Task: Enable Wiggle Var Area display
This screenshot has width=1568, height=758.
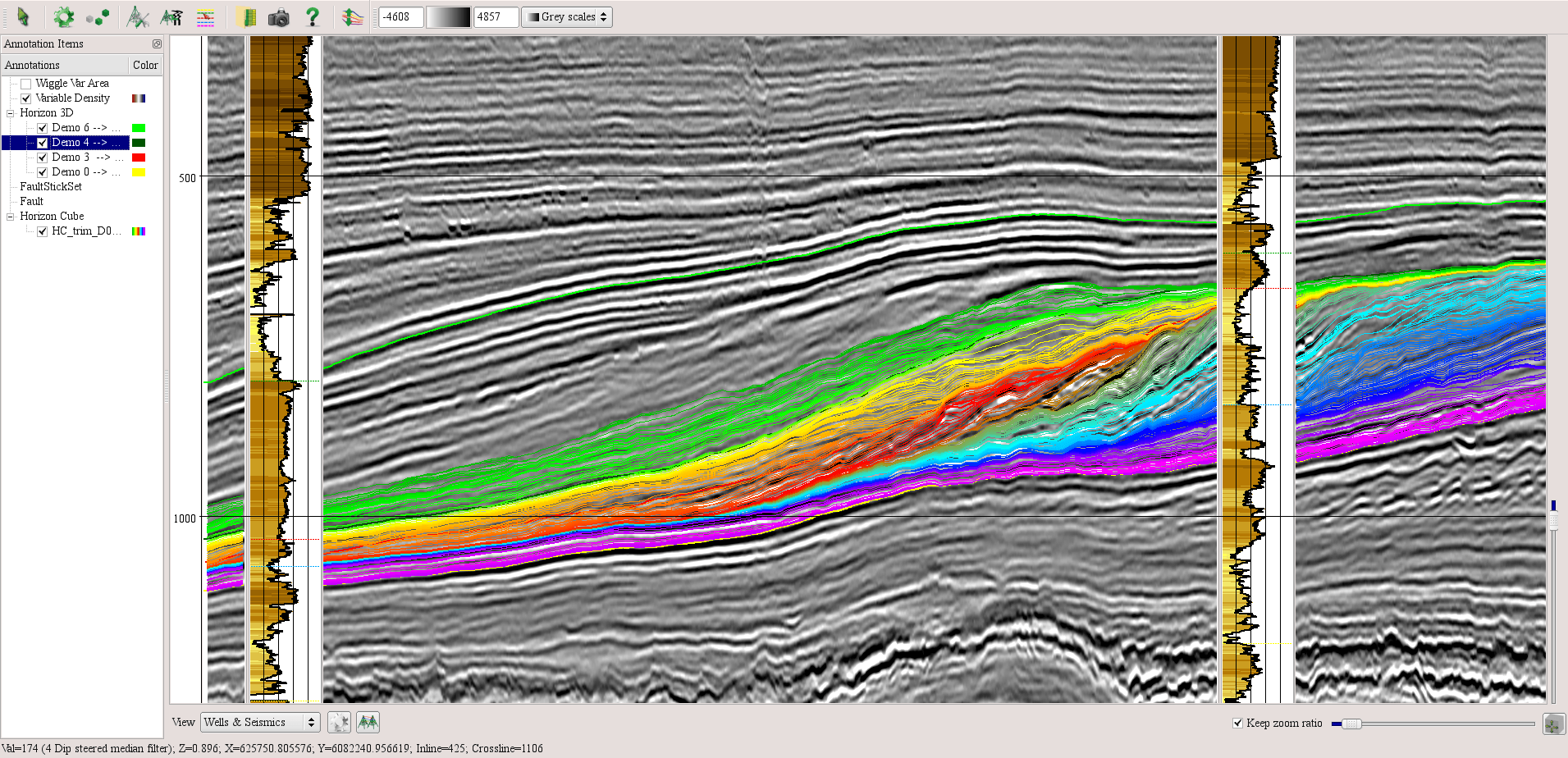Action: tap(26, 84)
